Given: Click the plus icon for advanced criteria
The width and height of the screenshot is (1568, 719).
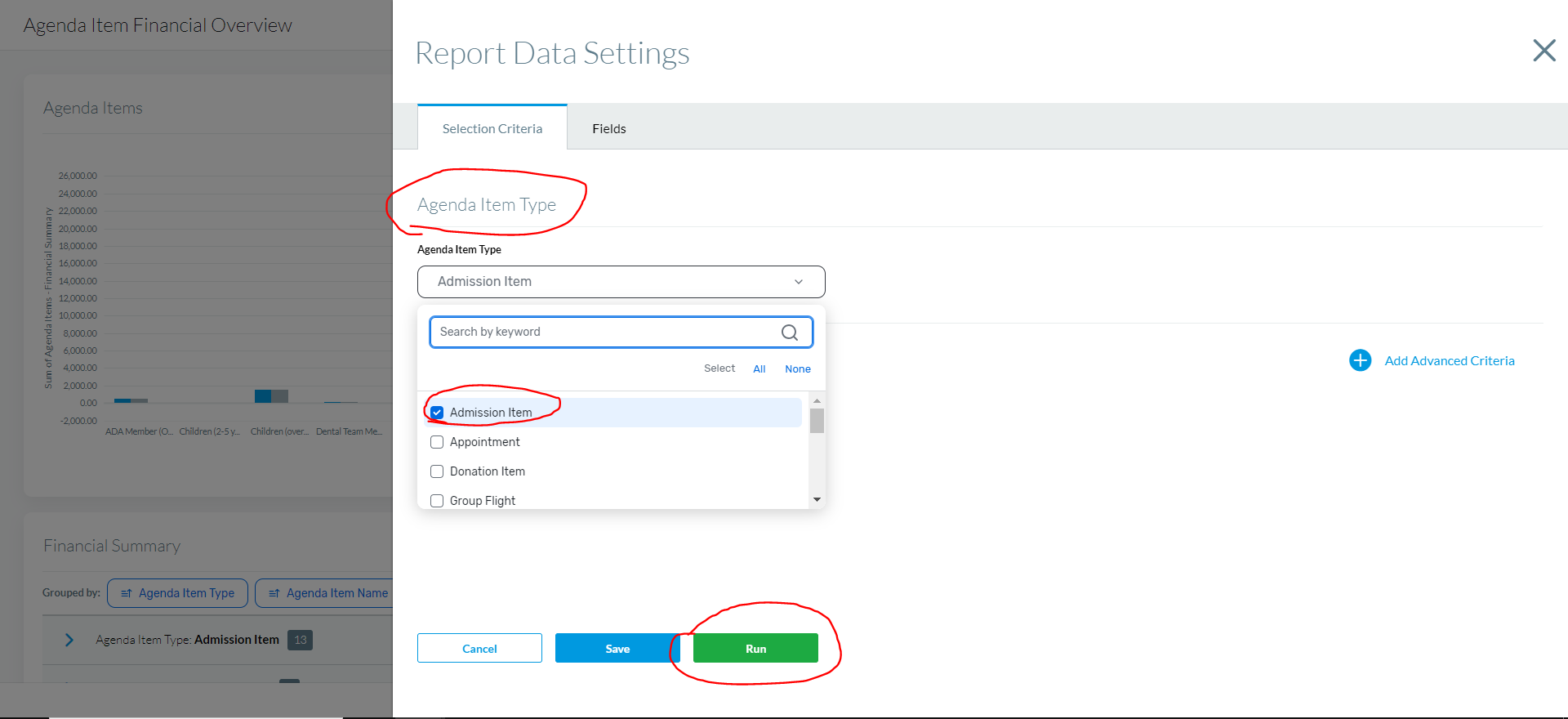Looking at the screenshot, I should click(1360, 360).
